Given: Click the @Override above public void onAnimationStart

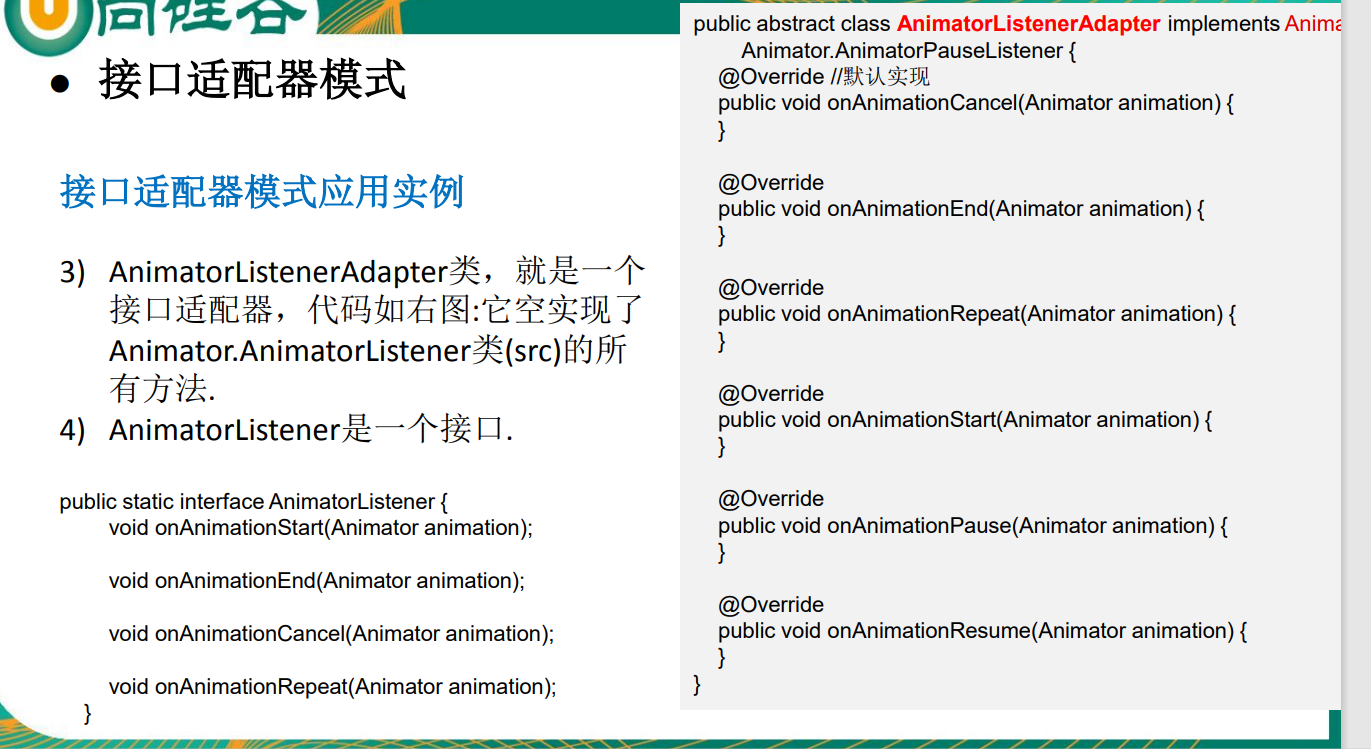Looking at the screenshot, I should click(771, 394).
